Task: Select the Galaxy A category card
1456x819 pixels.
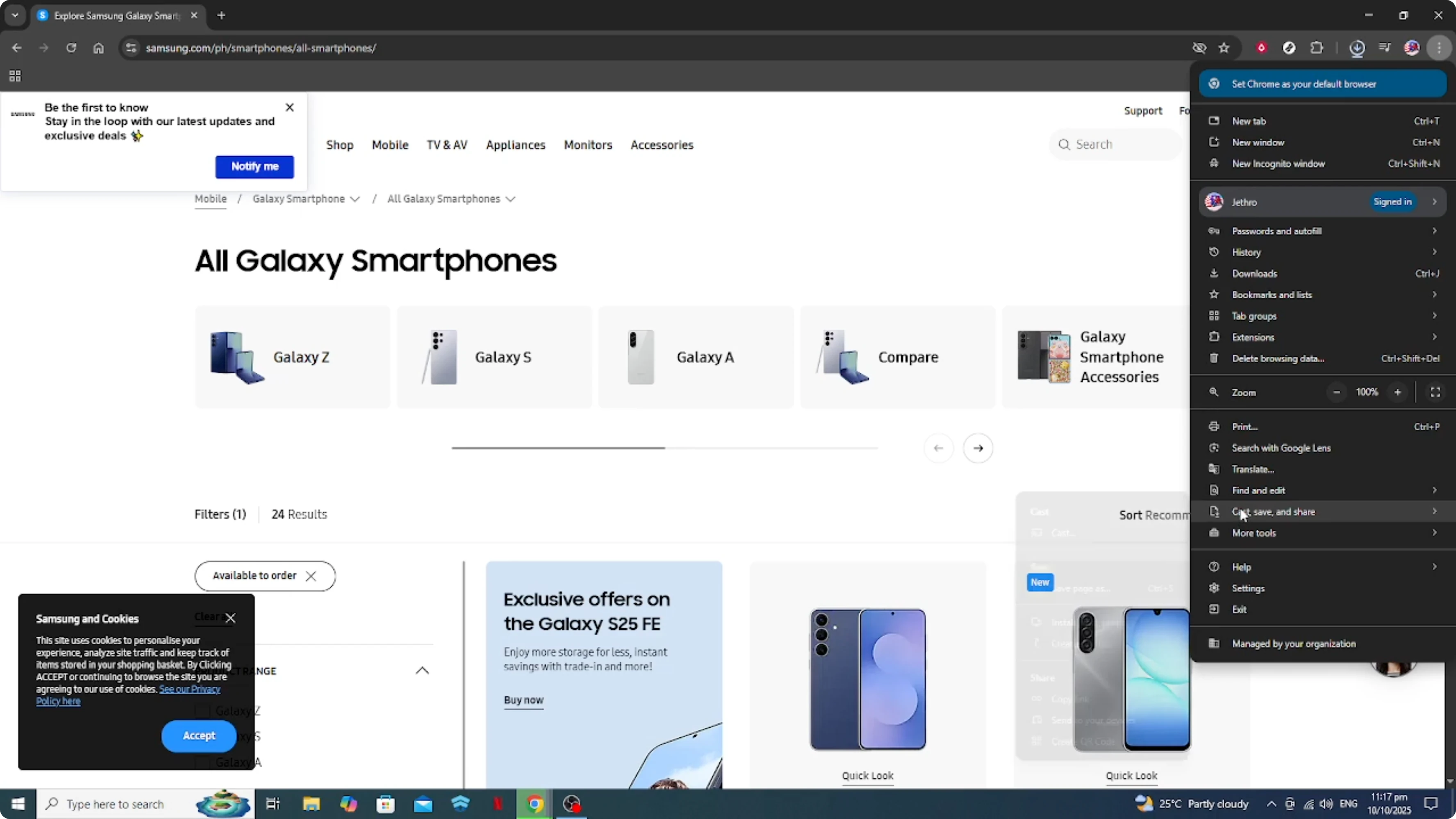Action: [x=696, y=357]
